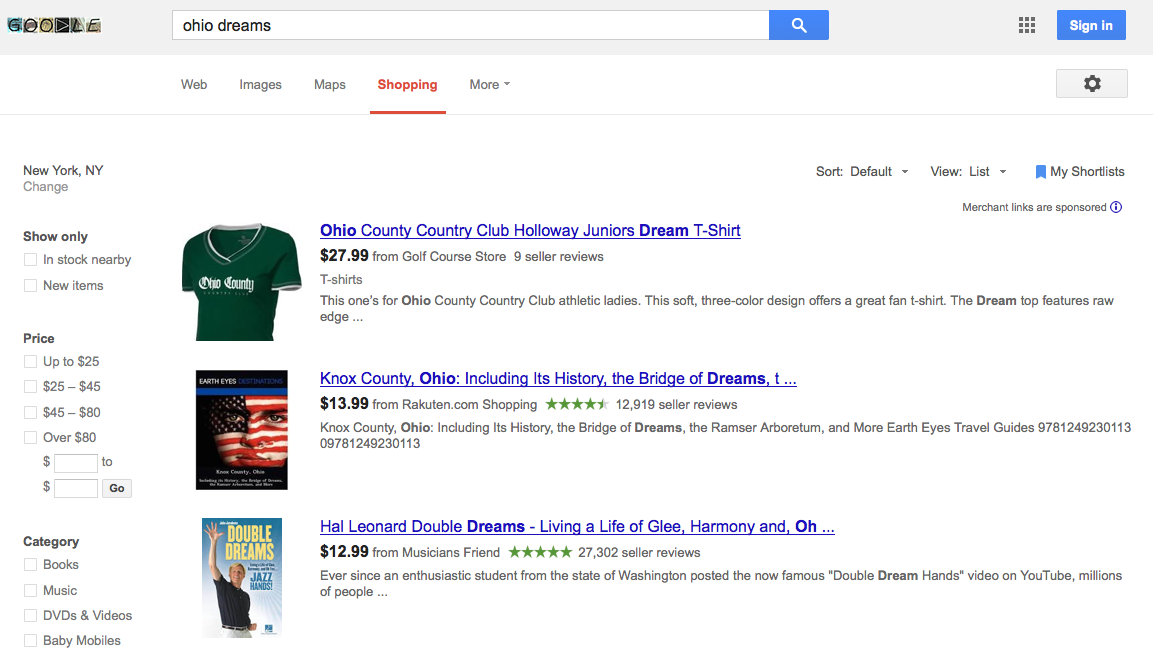The height and width of the screenshot is (659, 1153).
Task: Click 12,919 seller reviews text
Action: click(677, 405)
